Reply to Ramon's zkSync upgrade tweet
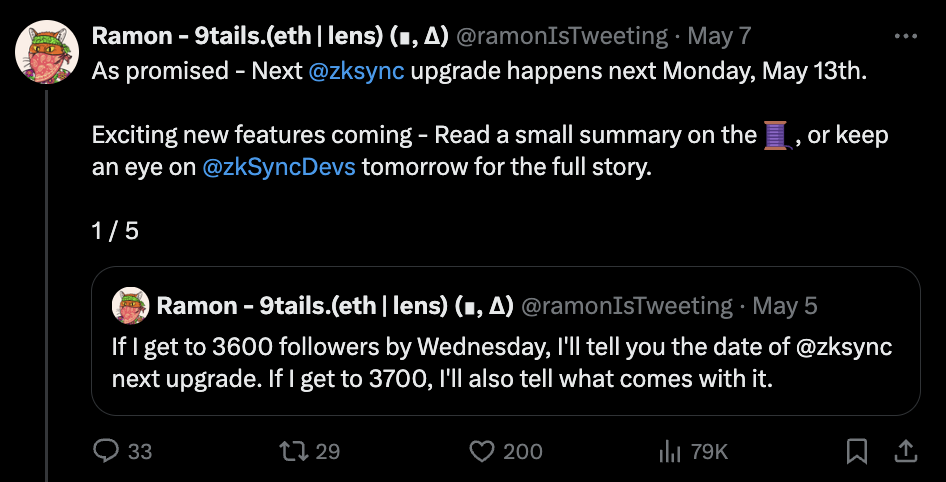The height and width of the screenshot is (482, 946). [107, 452]
